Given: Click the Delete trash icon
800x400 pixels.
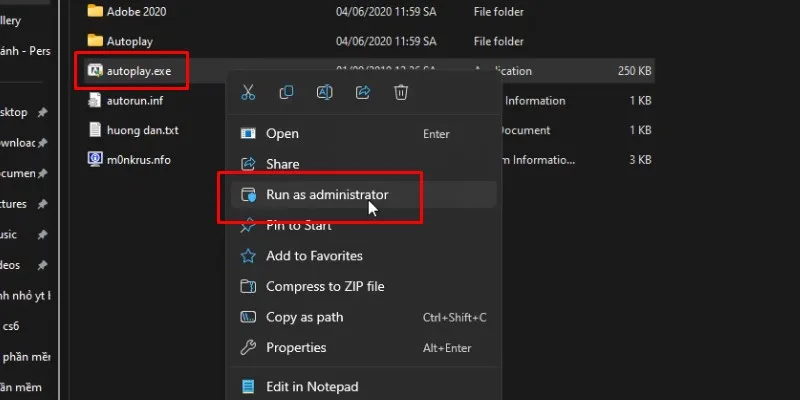Looking at the screenshot, I should coord(401,92).
